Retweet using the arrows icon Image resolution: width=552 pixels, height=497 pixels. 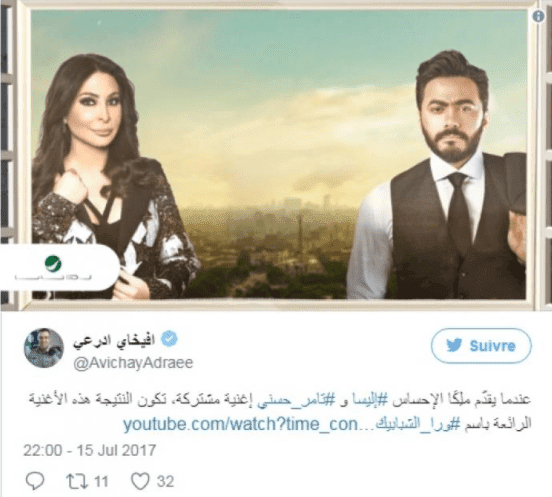(x=77, y=481)
